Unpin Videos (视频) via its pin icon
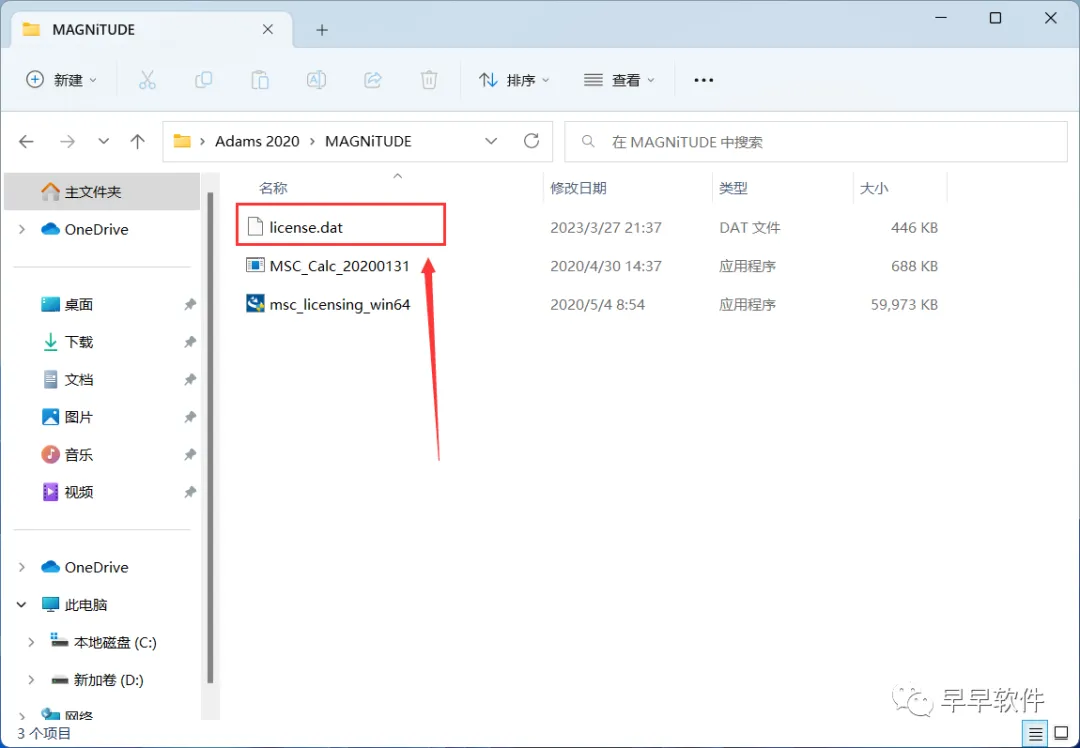The image size is (1080, 748). point(190,492)
